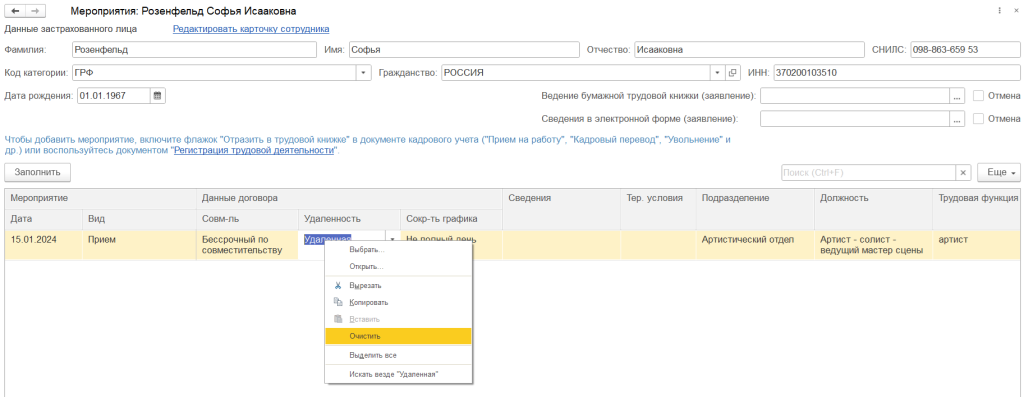This screenshot has height=397, width=1024.
Task: Click the electronic form application field
Action: click(854, 119)
